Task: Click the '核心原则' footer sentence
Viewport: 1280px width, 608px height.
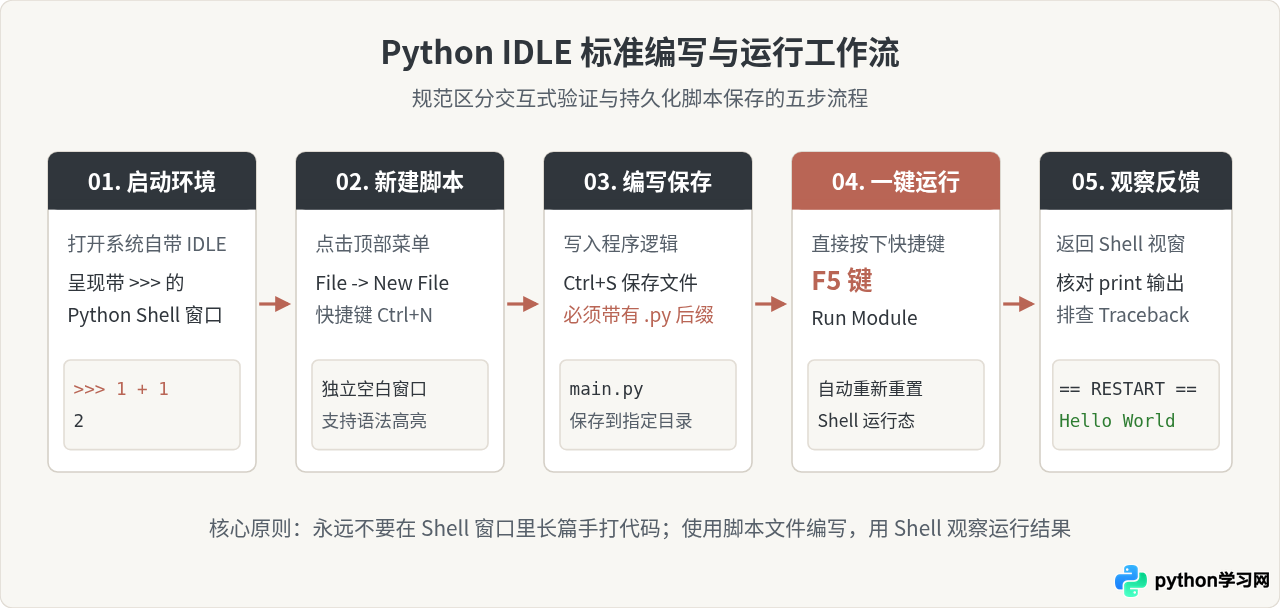Action: pyautogui.click(x=640, y=528)
